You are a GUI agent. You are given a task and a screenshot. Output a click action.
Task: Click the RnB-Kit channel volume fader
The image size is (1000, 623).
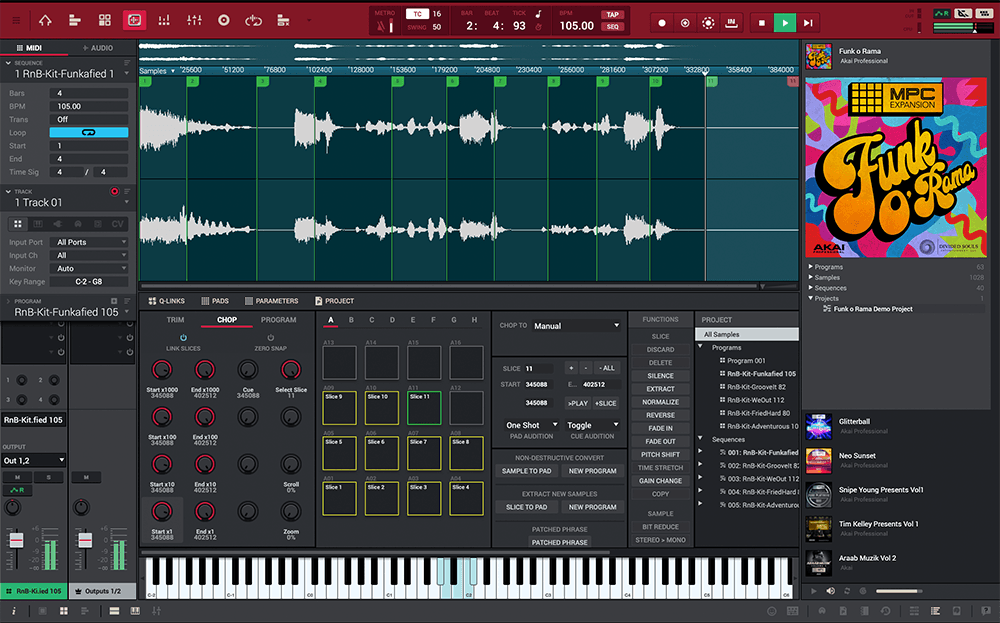click(16, 540)
